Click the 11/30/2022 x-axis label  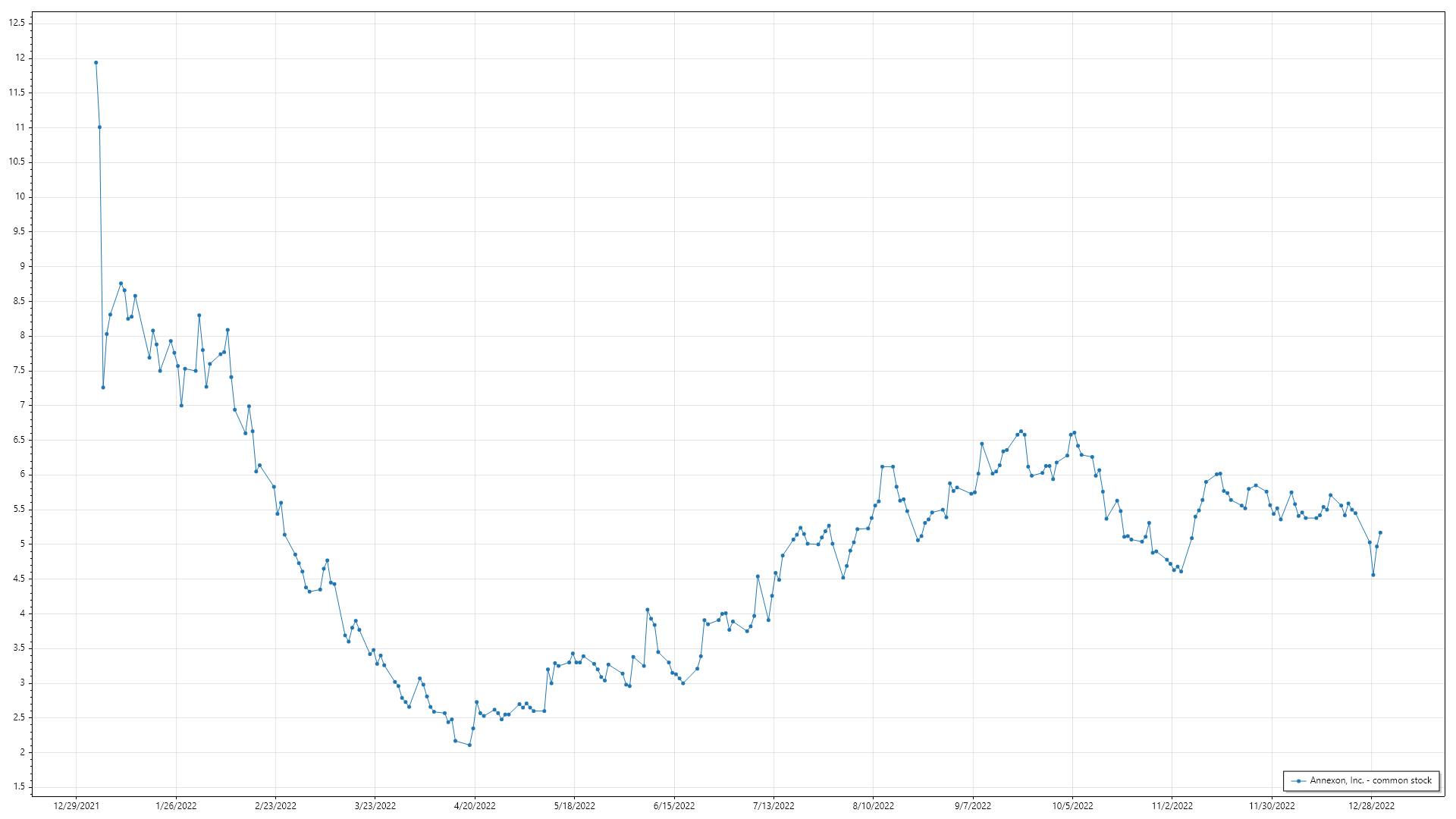coord(1272,806)
